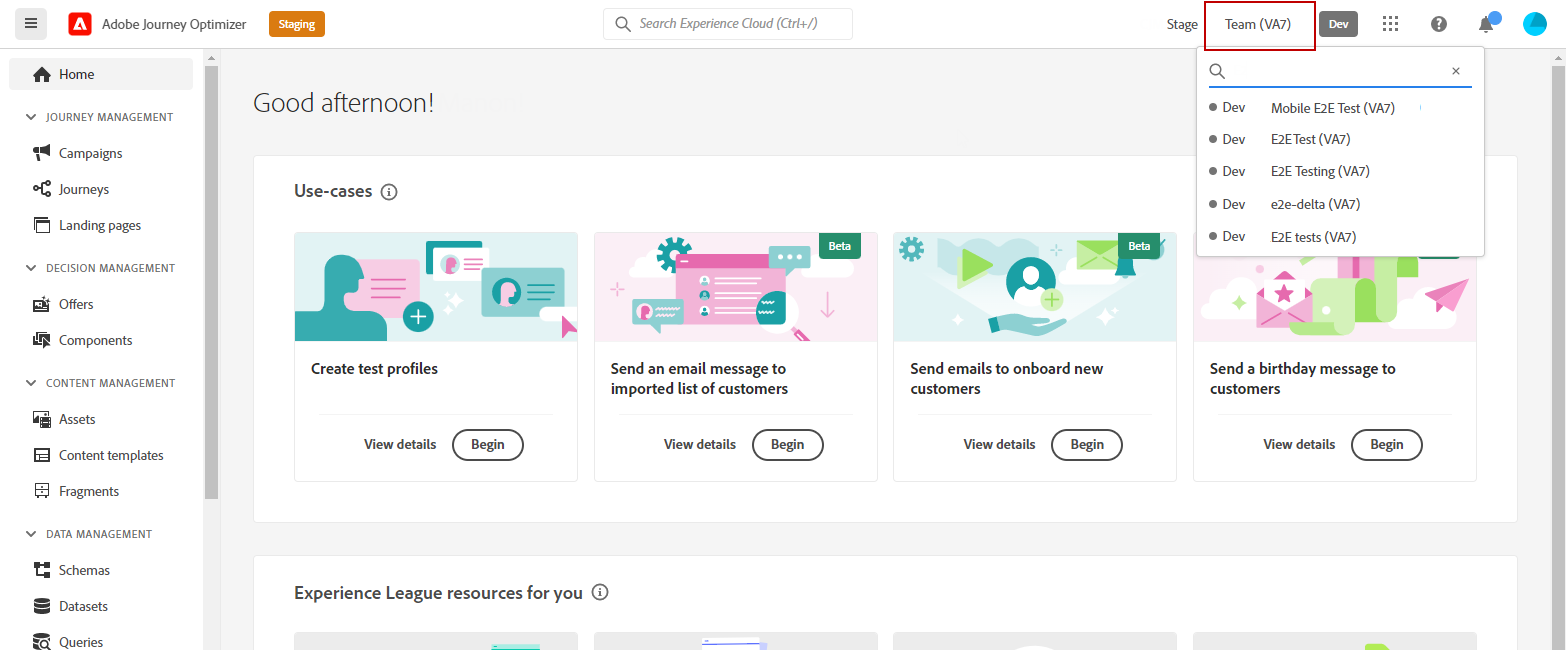The height and width of the screenshot is (650, 1566).
Task: Click the magnifier in sandbox search
Action: [x=1217, y=71]
